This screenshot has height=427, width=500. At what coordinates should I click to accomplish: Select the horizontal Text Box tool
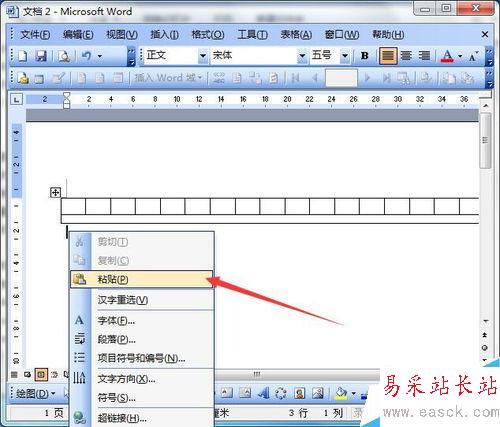[226, 393]
